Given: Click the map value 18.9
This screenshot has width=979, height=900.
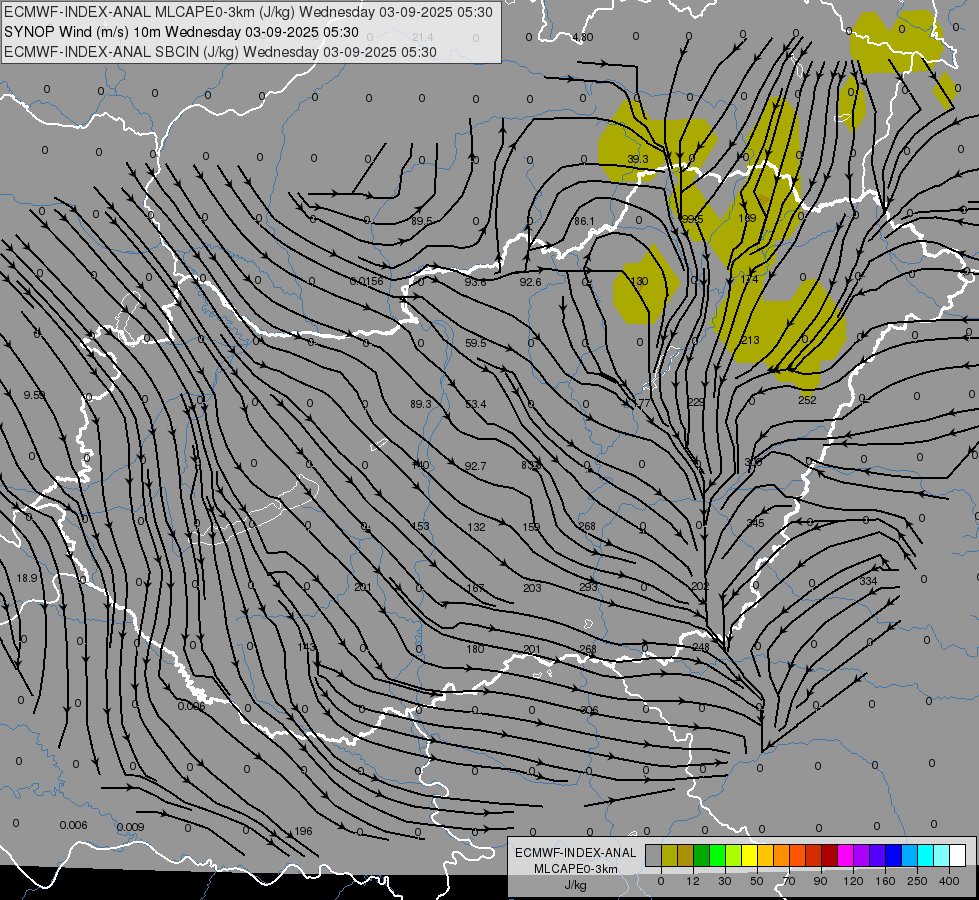Looking at the screenshot, I should [x=27, y=578].
